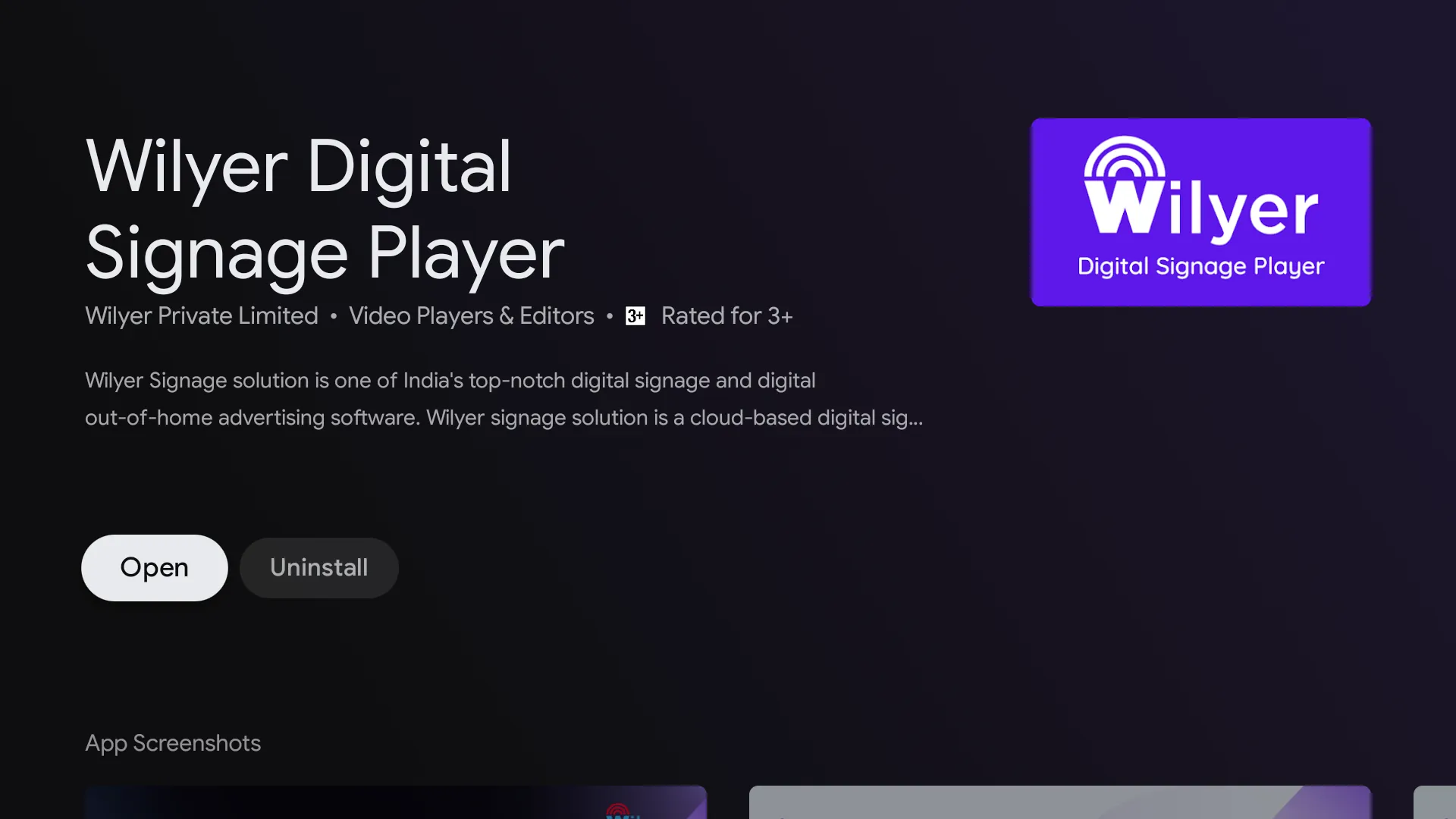This screenshot has width=1456, height=819.
Task: Click the description's first line about India
Action: pyautogui.click(x=450, y=380)
